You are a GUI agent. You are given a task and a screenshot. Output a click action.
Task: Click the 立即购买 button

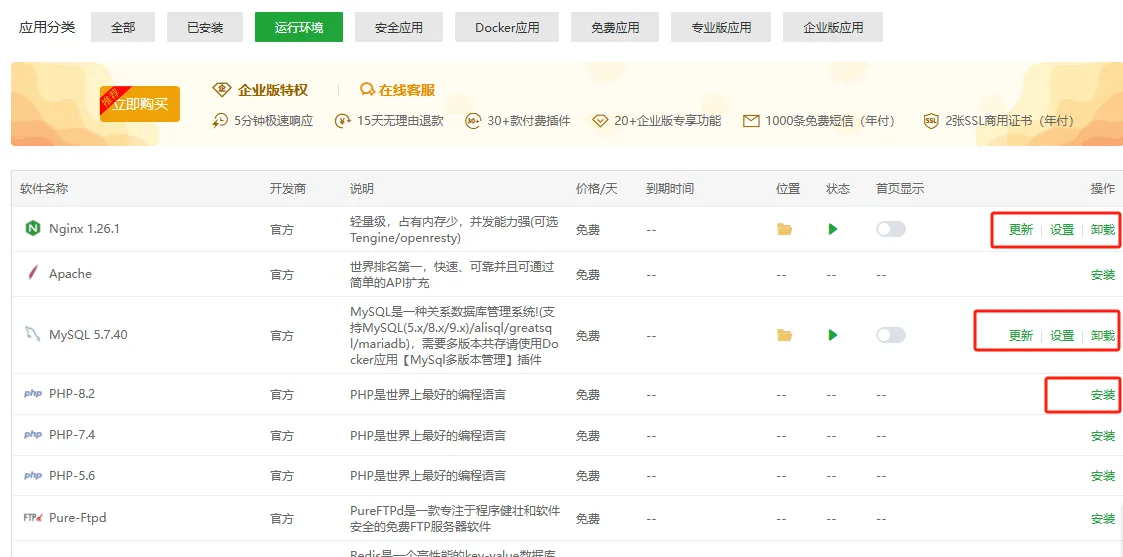(140, 105)
